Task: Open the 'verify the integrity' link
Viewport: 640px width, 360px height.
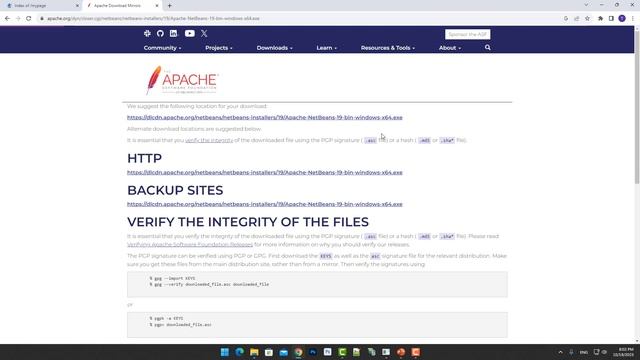Action: (x=209, y=140)
